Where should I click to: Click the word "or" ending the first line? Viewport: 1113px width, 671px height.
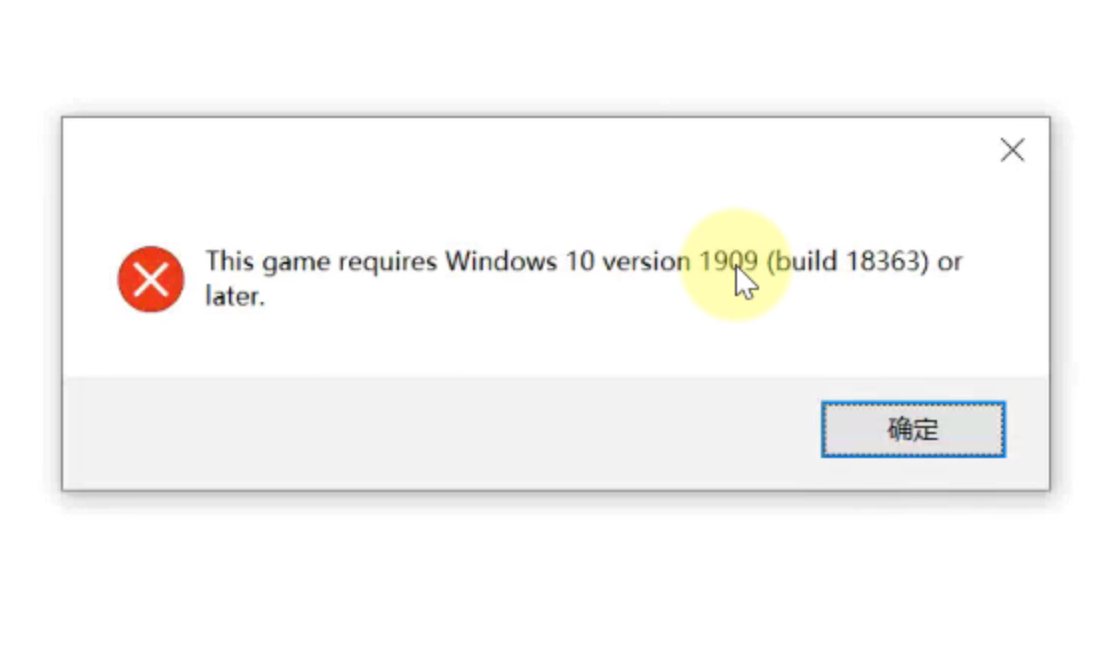(950, 263)
